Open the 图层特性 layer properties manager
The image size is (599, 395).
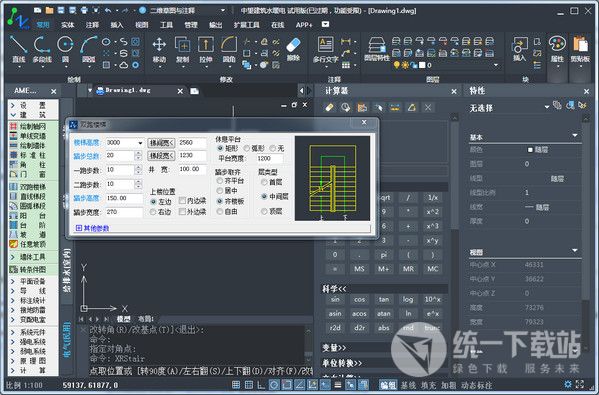(x=377, y=49)
